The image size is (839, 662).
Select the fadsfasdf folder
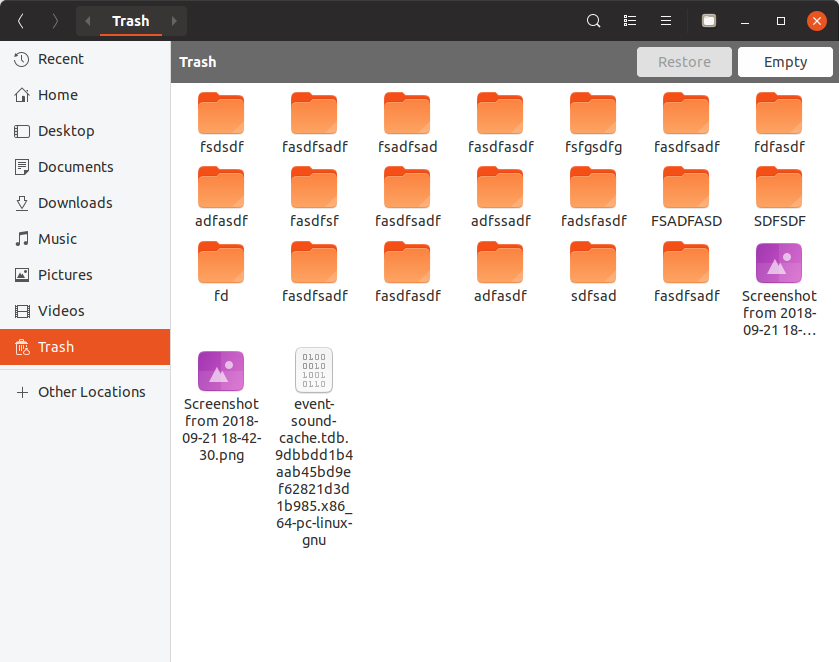pos(593,197)
